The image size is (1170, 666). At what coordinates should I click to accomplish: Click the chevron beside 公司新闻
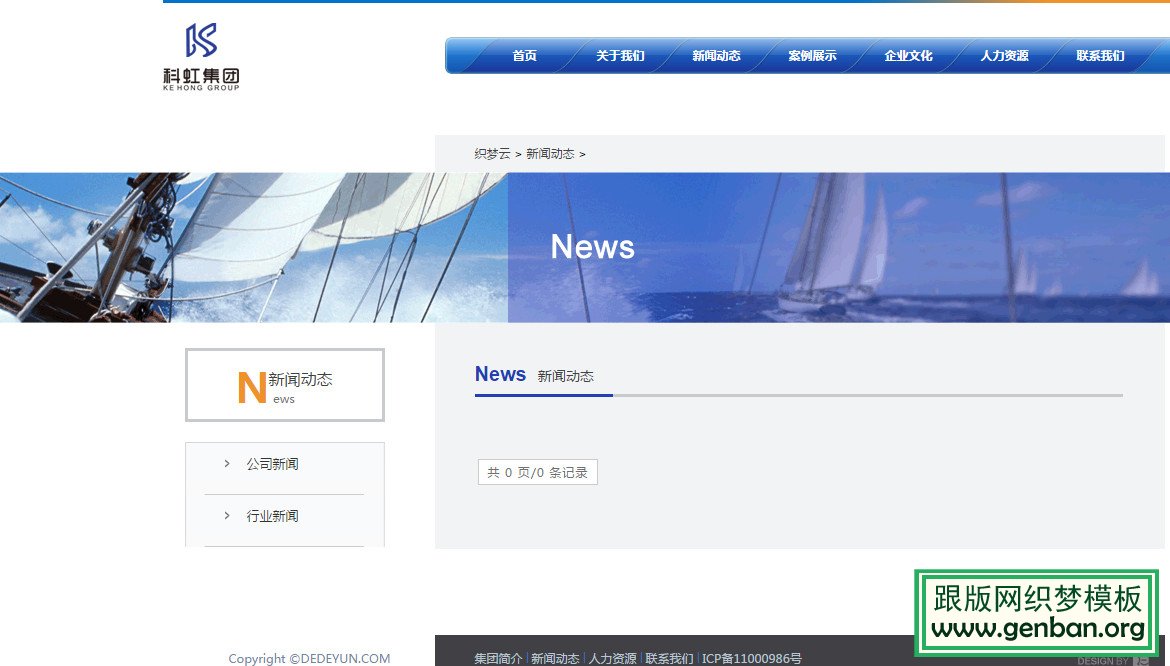(x=226, y=463)
